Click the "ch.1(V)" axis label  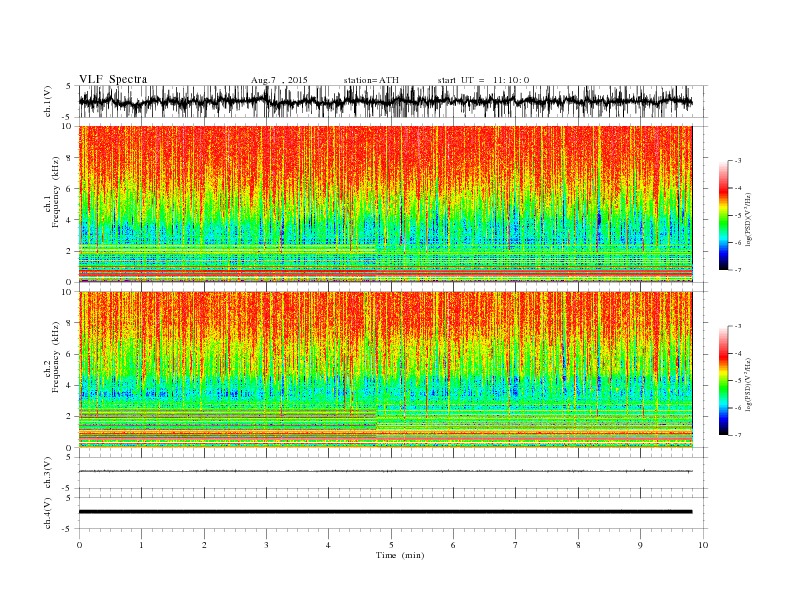coord(48,103)
